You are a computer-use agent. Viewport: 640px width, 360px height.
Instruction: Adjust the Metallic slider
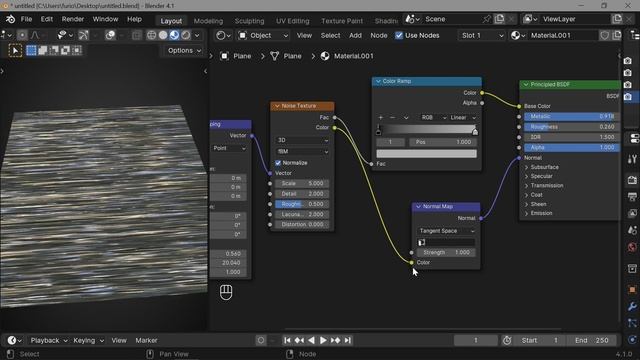tap(572, 117)
